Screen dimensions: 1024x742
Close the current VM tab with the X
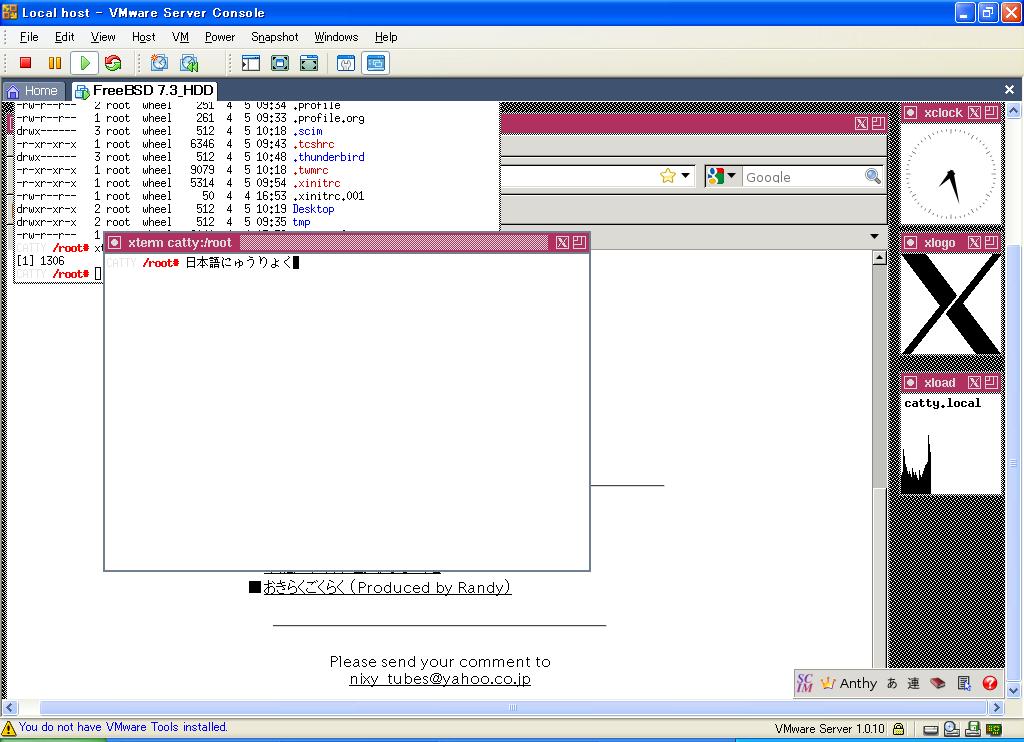click(x=1010, y=89)
